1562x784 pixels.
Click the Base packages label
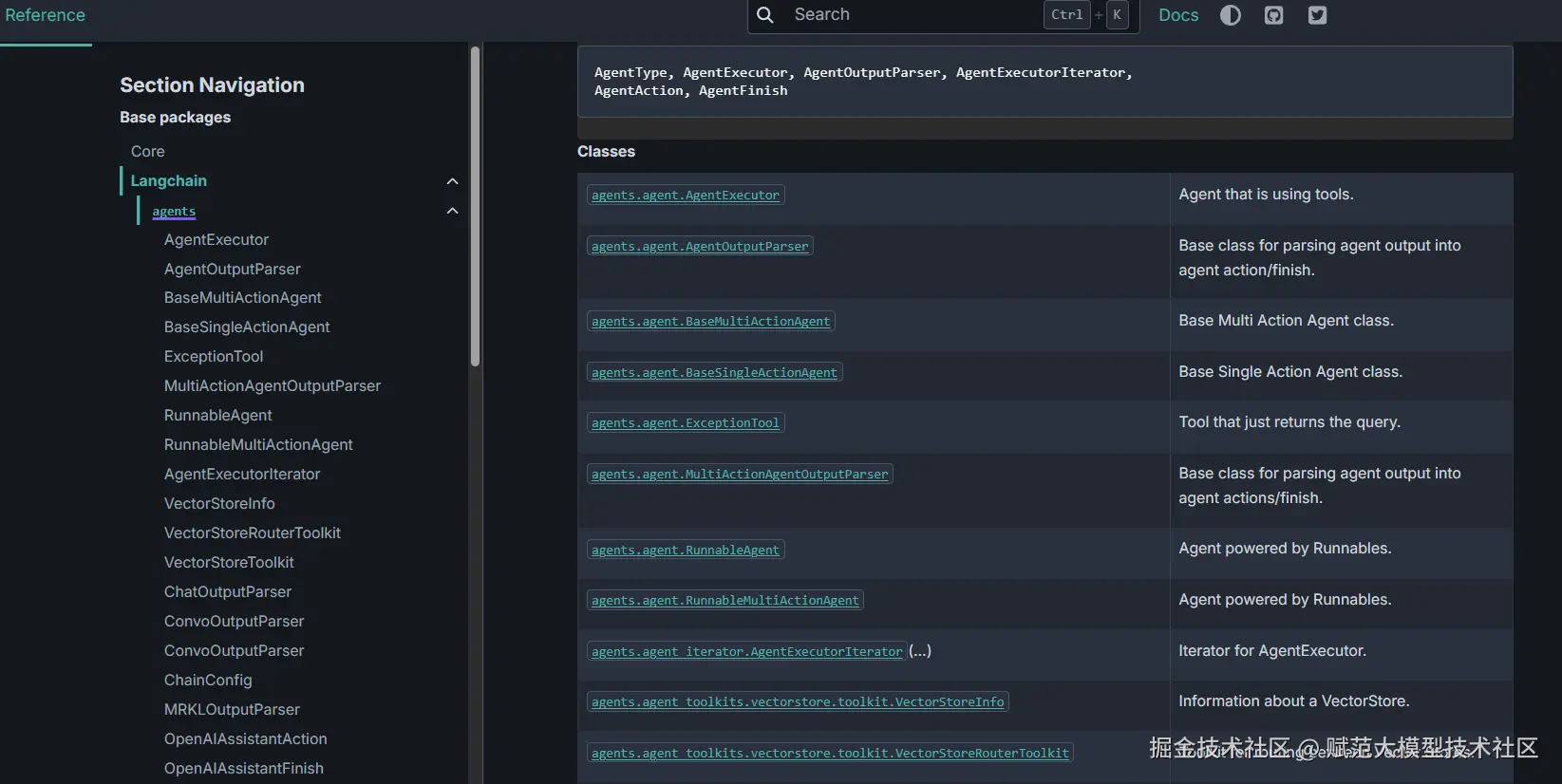coord(175,117)
